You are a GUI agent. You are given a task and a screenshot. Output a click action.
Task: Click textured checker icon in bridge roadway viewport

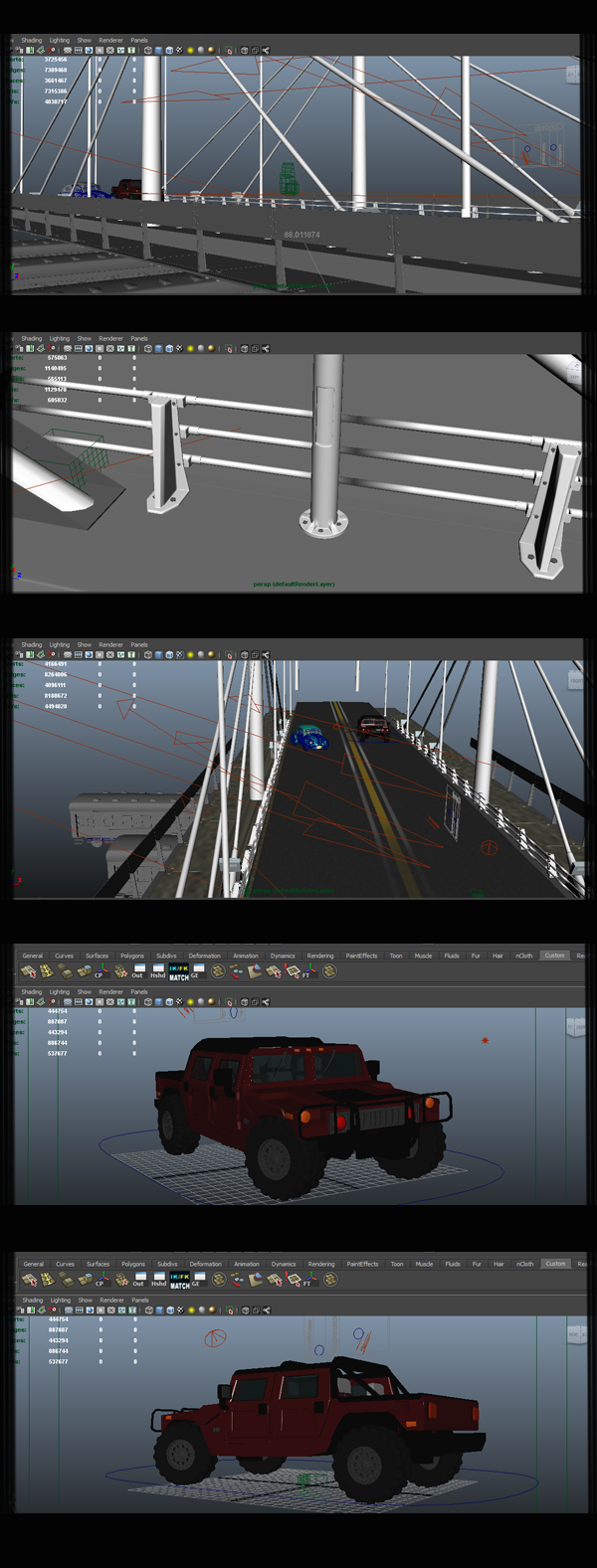(x=179, y=654)
